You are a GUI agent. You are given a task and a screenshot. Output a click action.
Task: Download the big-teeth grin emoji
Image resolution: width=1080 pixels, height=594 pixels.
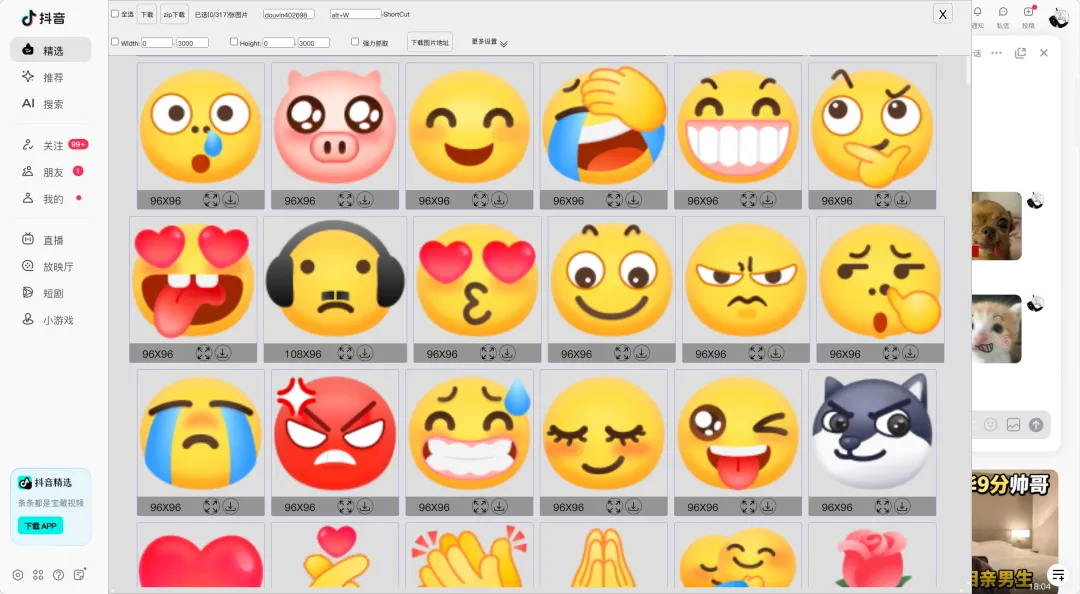pos(767,200)
